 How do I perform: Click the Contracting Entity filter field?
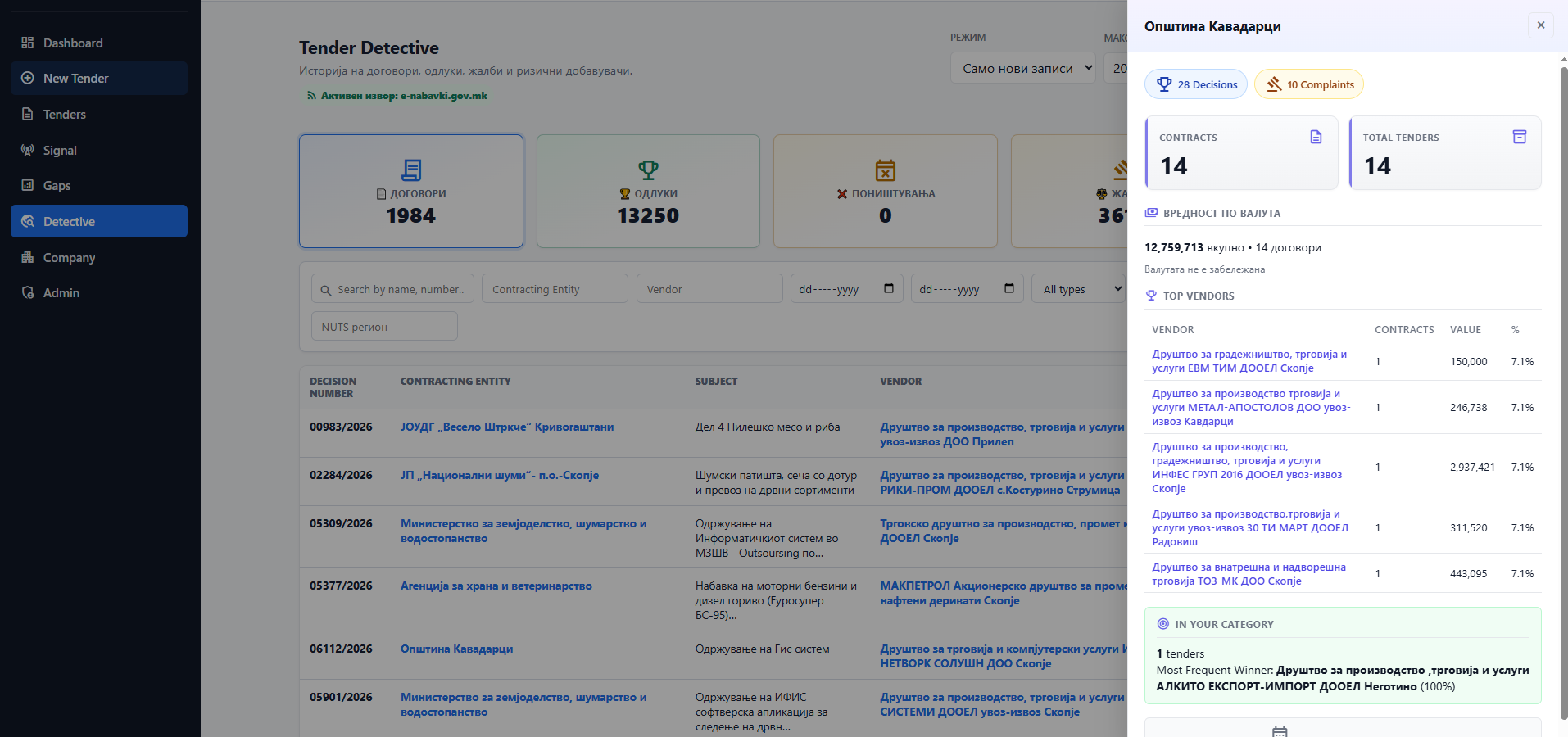point(555,289)
